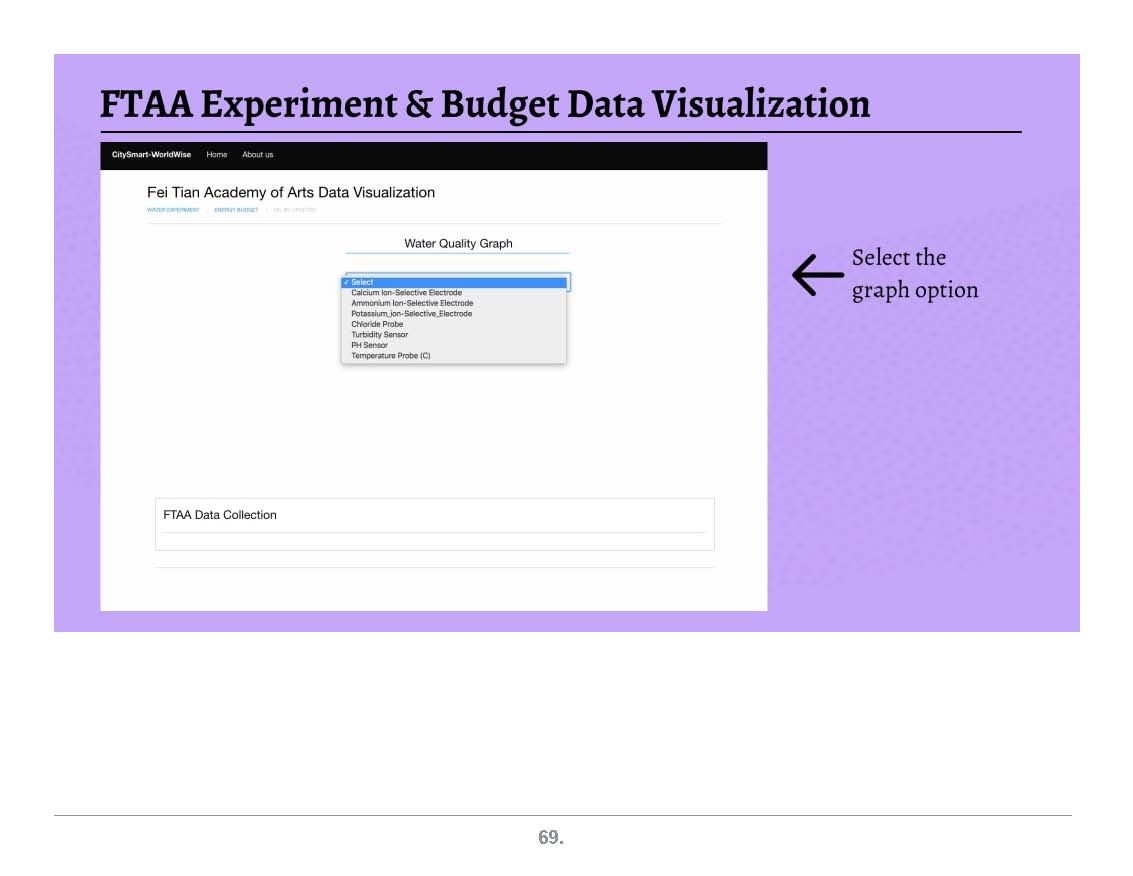Viewport: 1133px width, 876px height.
Task: Switch to the Energy Budget tab
Action: 236,210
